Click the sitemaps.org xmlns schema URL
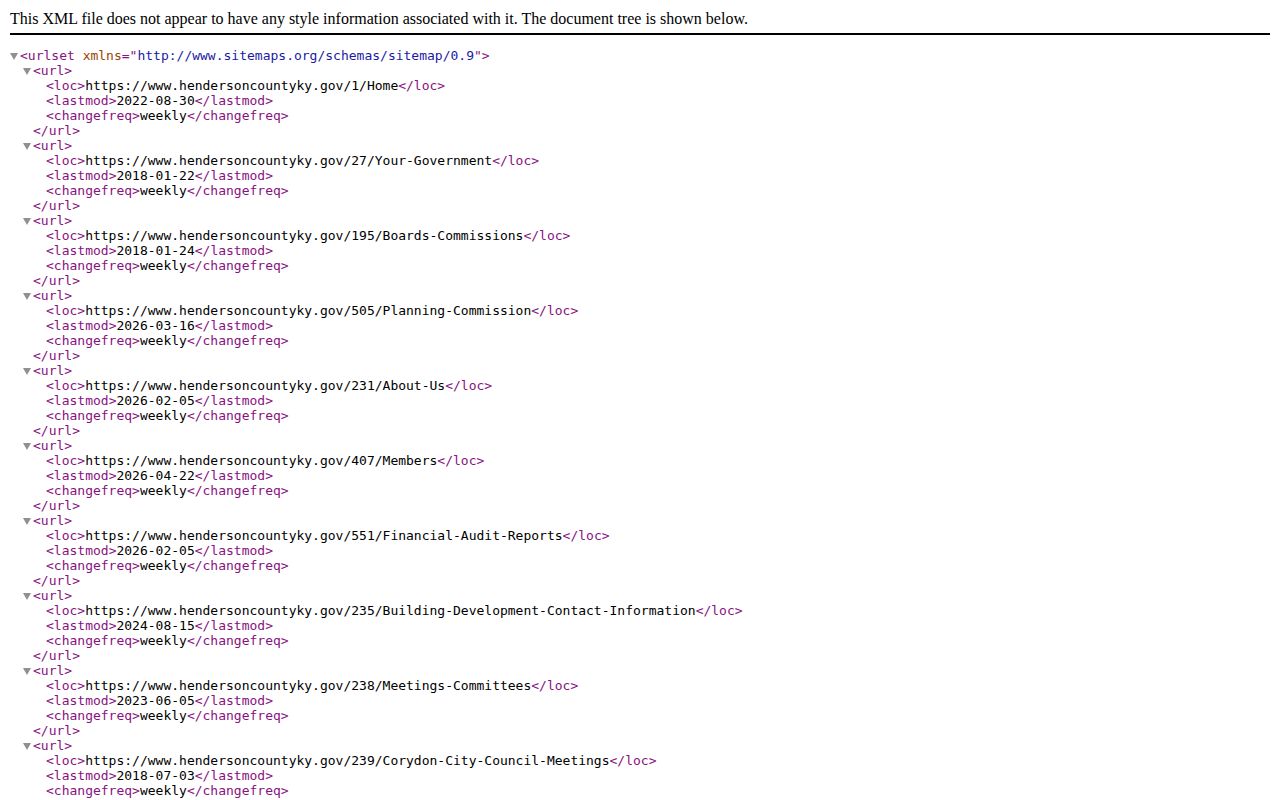Image resolution: width=1280 pixels, height=800 pixels. click(306, 56)
